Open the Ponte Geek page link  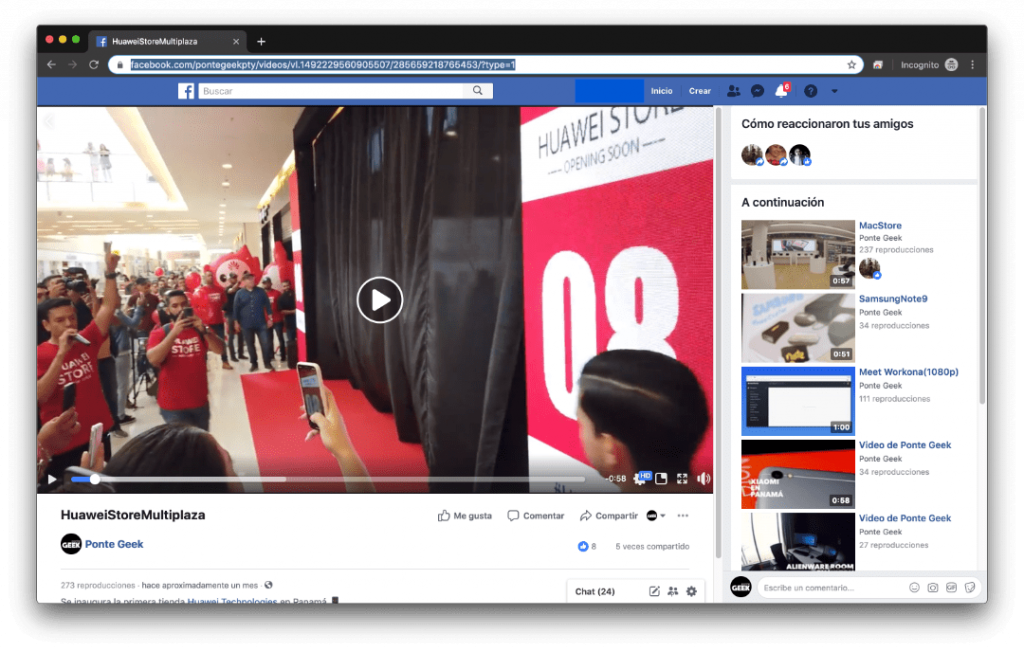coord(114,544)
